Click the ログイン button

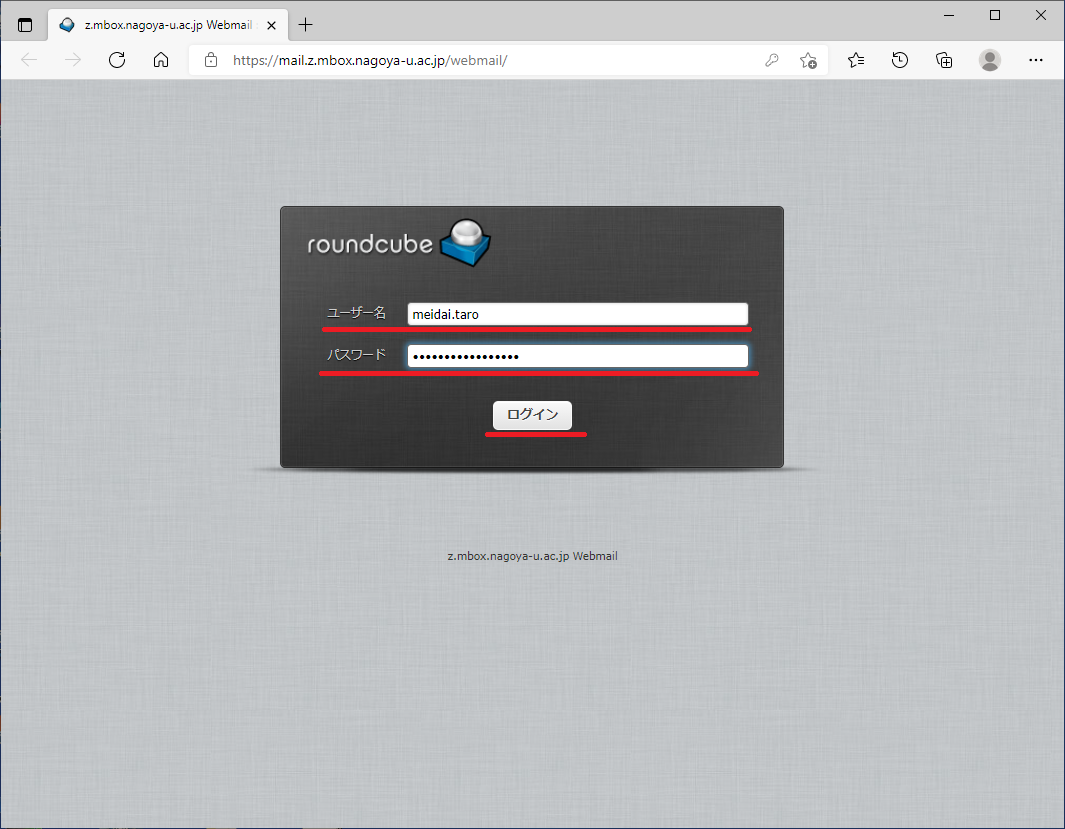(532, 415)
